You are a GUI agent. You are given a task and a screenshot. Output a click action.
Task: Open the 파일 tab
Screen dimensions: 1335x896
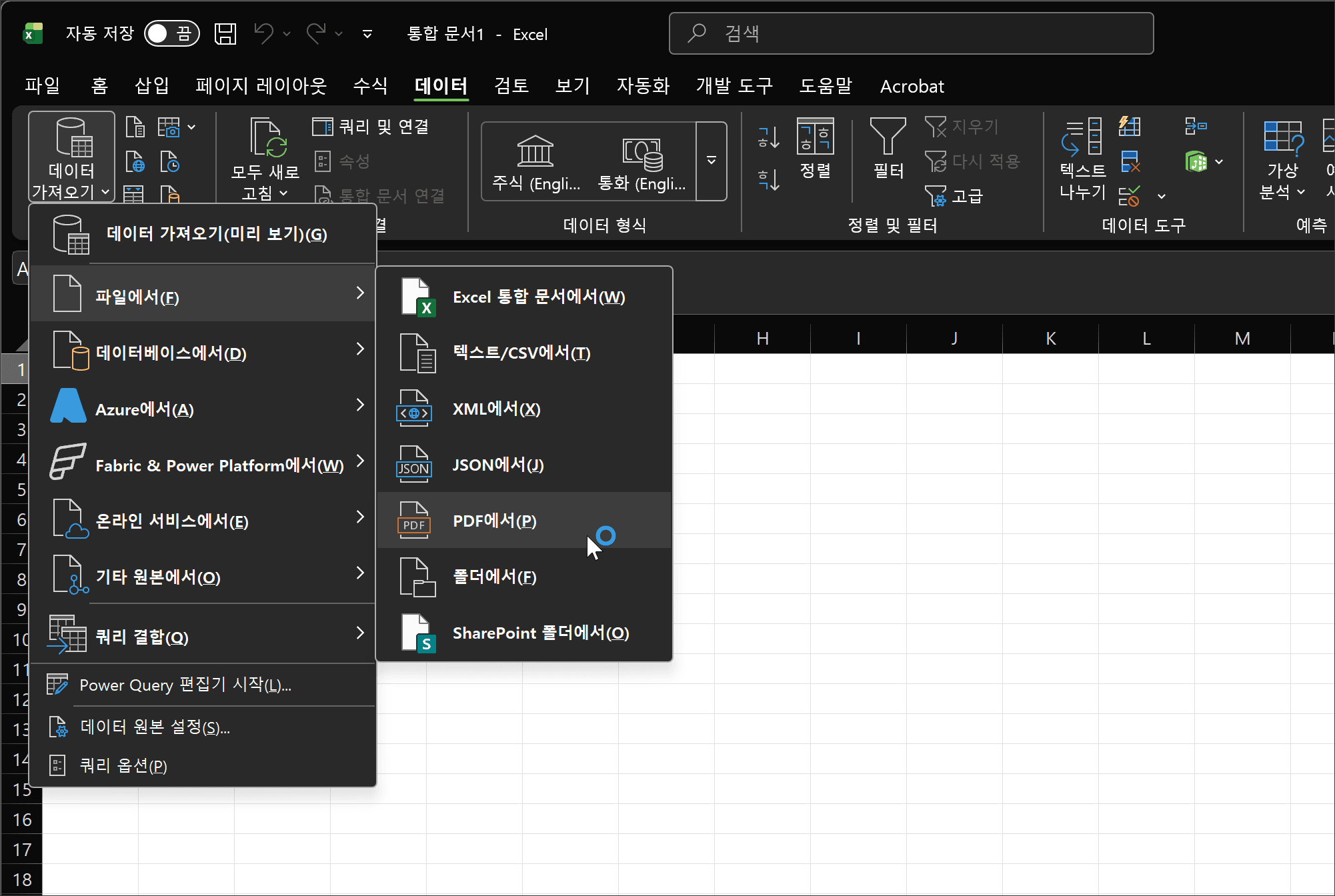pos(43,86)
